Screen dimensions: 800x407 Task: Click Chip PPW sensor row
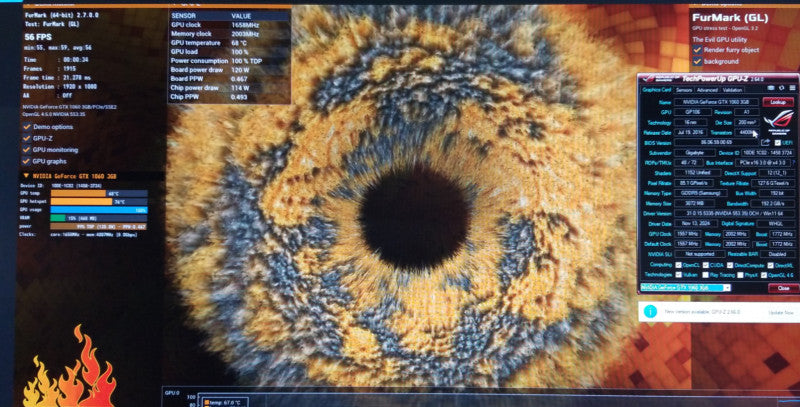click(230, 96)
